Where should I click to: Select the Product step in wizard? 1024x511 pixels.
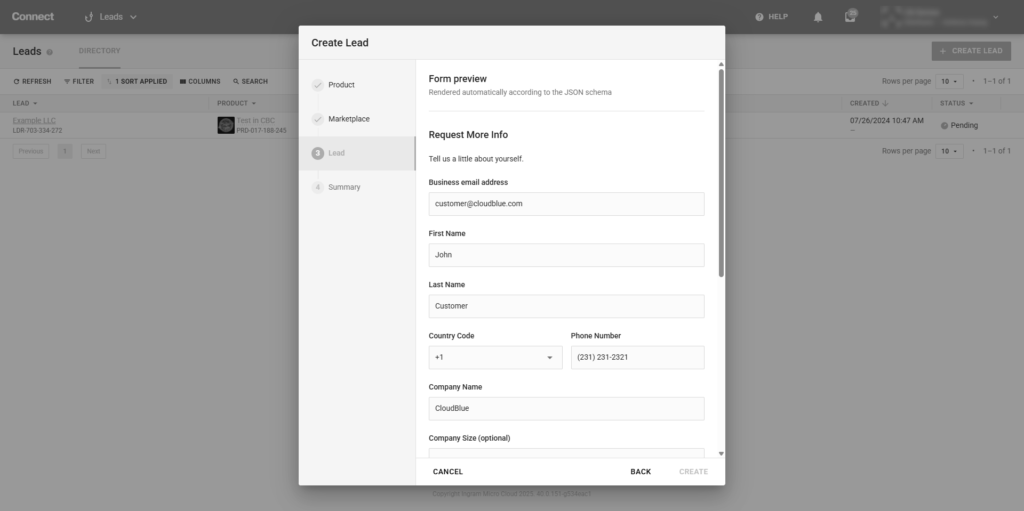341,85
